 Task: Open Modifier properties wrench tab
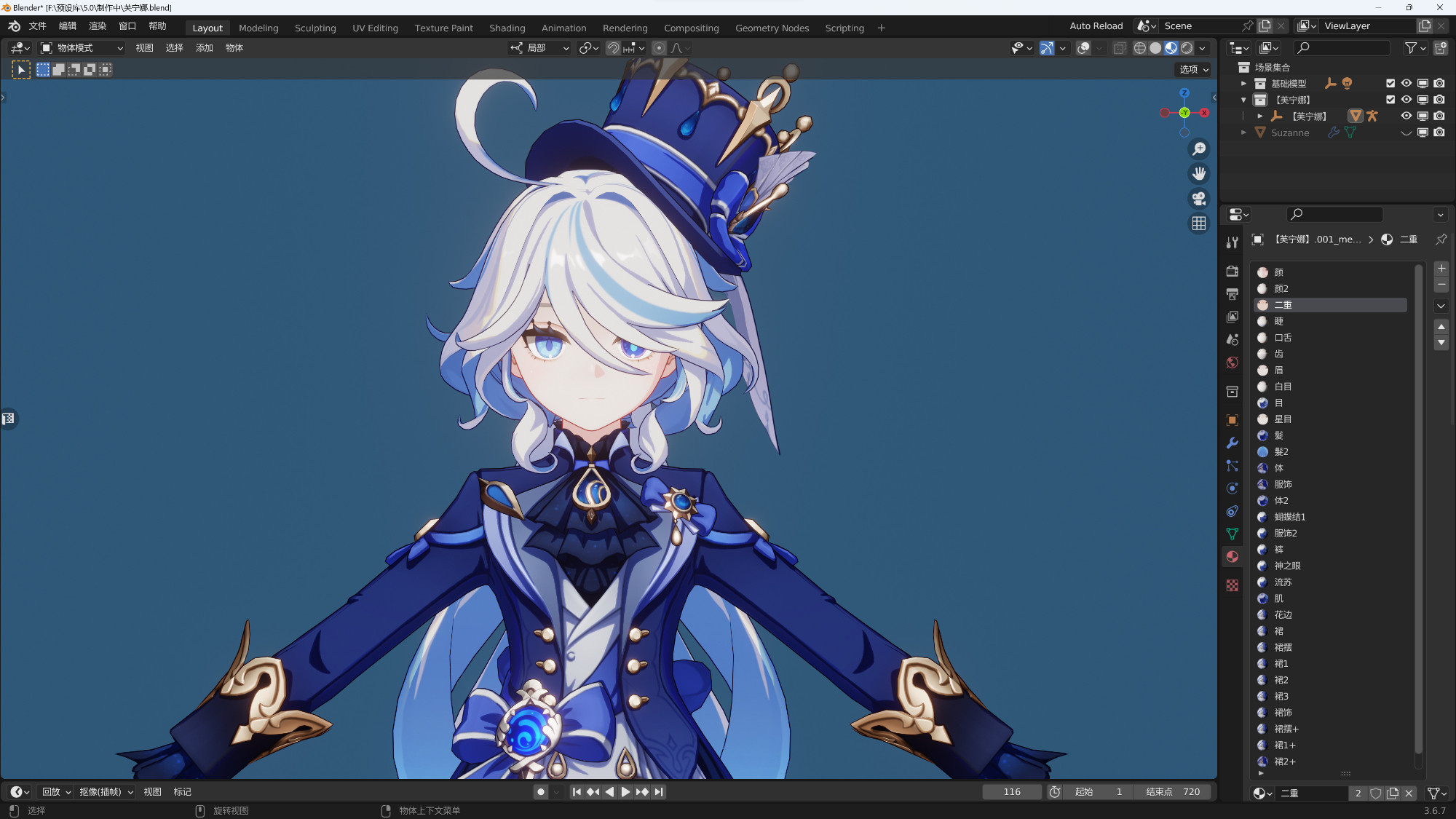pyautogui.click(x=1232, y=443)
